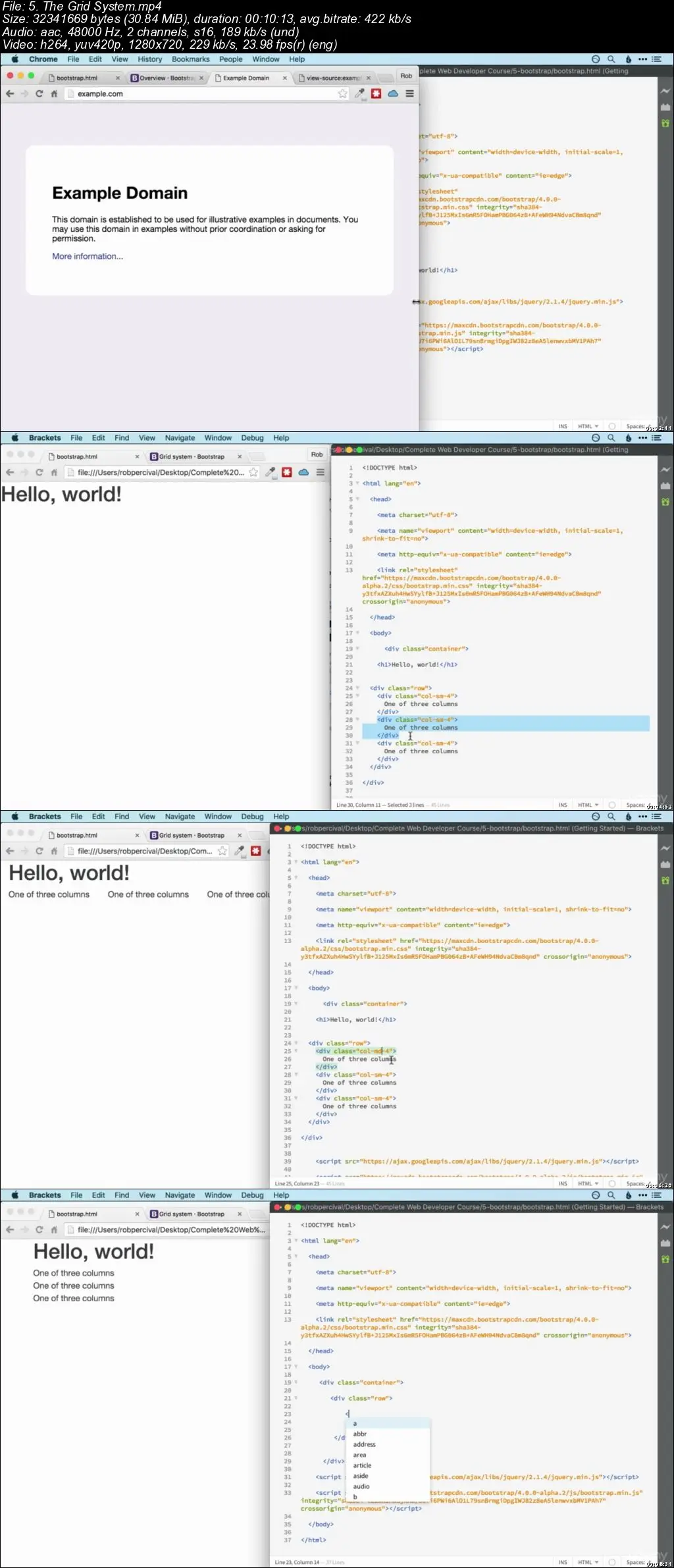The height and width of the screenshot is (1568, 674).
Task: Toggle INS mode in 'Line 23, Column 14' status bar
Action: click(x=563, y=1562)
